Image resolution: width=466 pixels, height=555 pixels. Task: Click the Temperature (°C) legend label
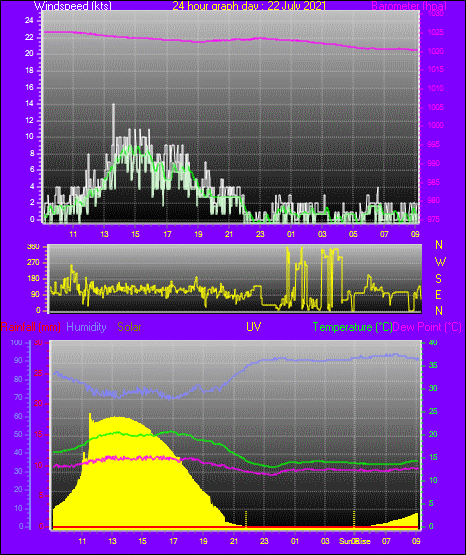click(x=352, y=327)
